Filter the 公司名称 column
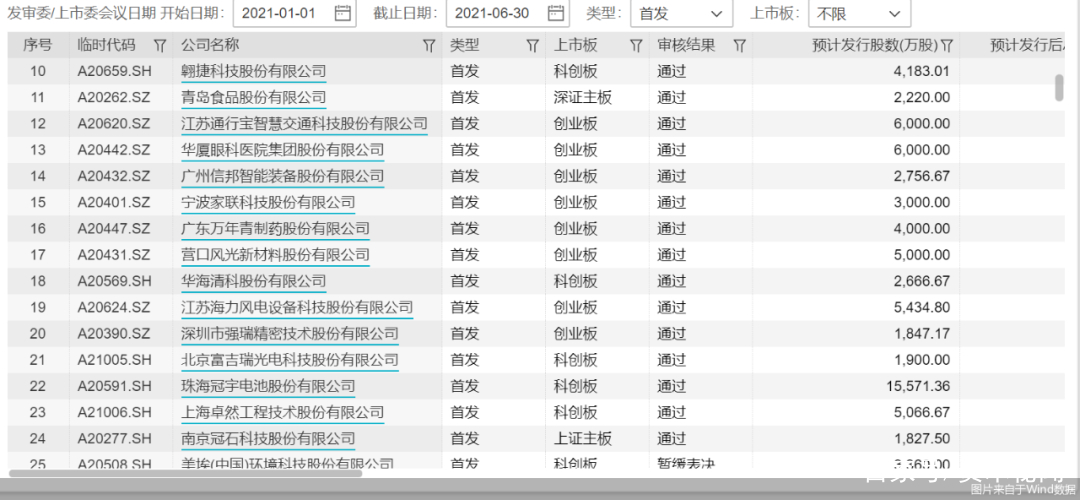This screenshot has width=1080, height=500. [428, 45]
